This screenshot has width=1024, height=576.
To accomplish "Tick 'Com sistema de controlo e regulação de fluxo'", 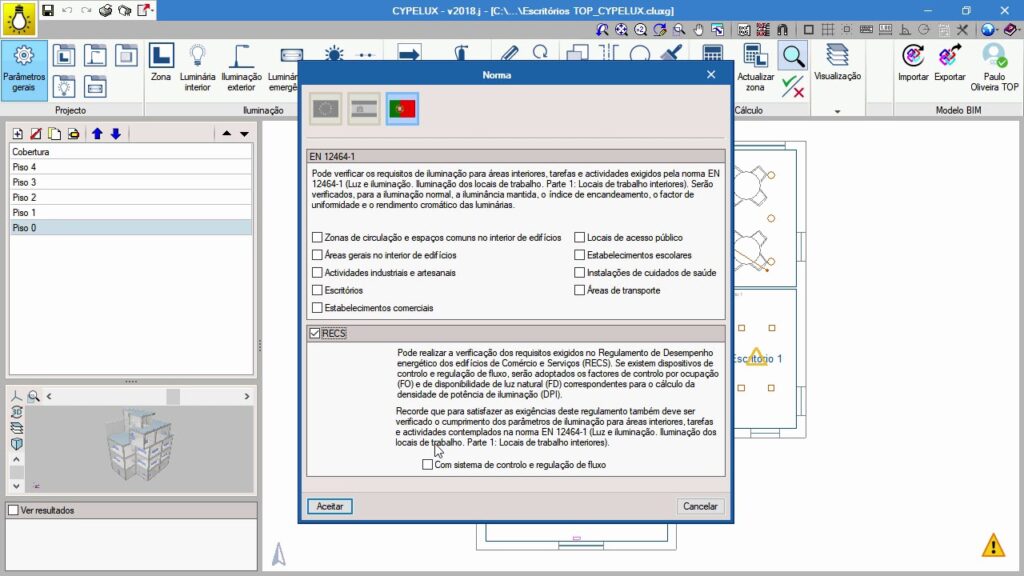I will (428, 464).
